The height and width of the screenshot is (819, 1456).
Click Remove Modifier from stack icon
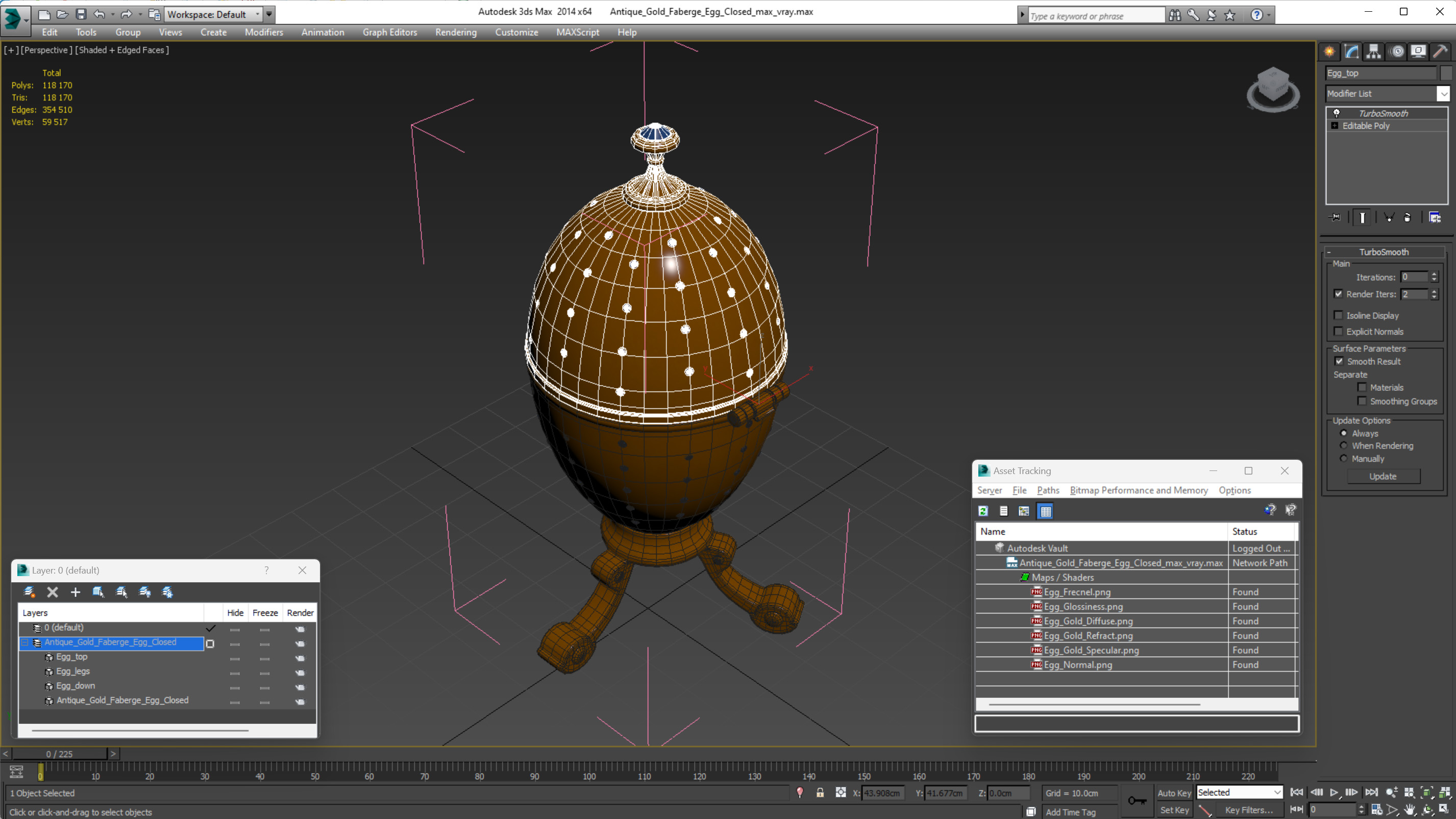tap(1408, 217)
